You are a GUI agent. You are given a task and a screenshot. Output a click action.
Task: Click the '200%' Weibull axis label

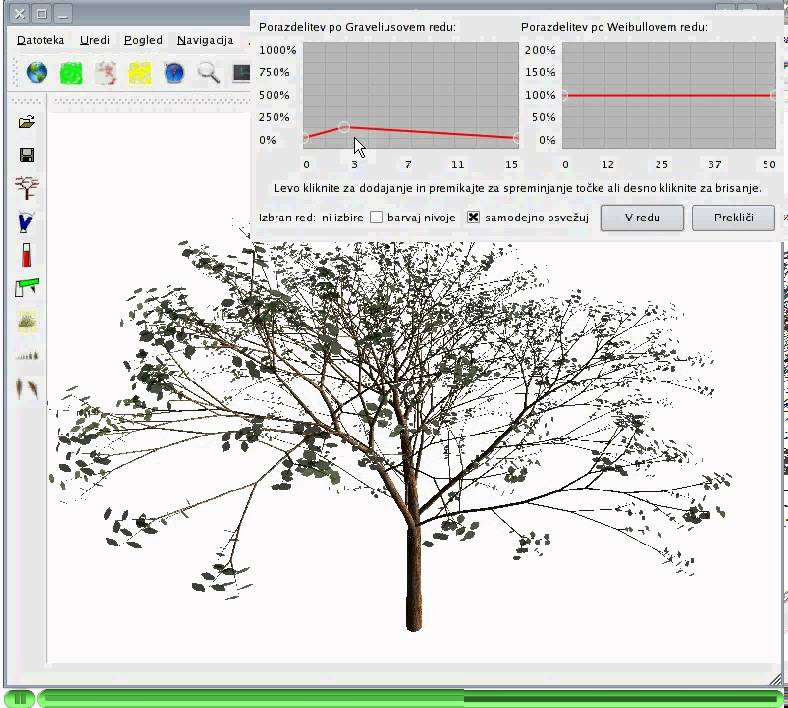coord(540,50)
